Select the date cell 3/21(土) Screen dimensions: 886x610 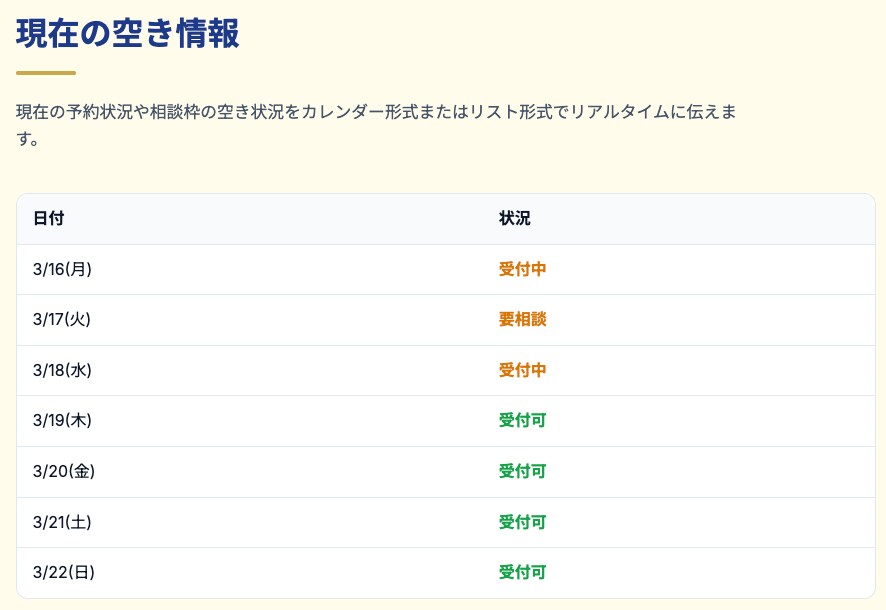(x=62, y=522)
